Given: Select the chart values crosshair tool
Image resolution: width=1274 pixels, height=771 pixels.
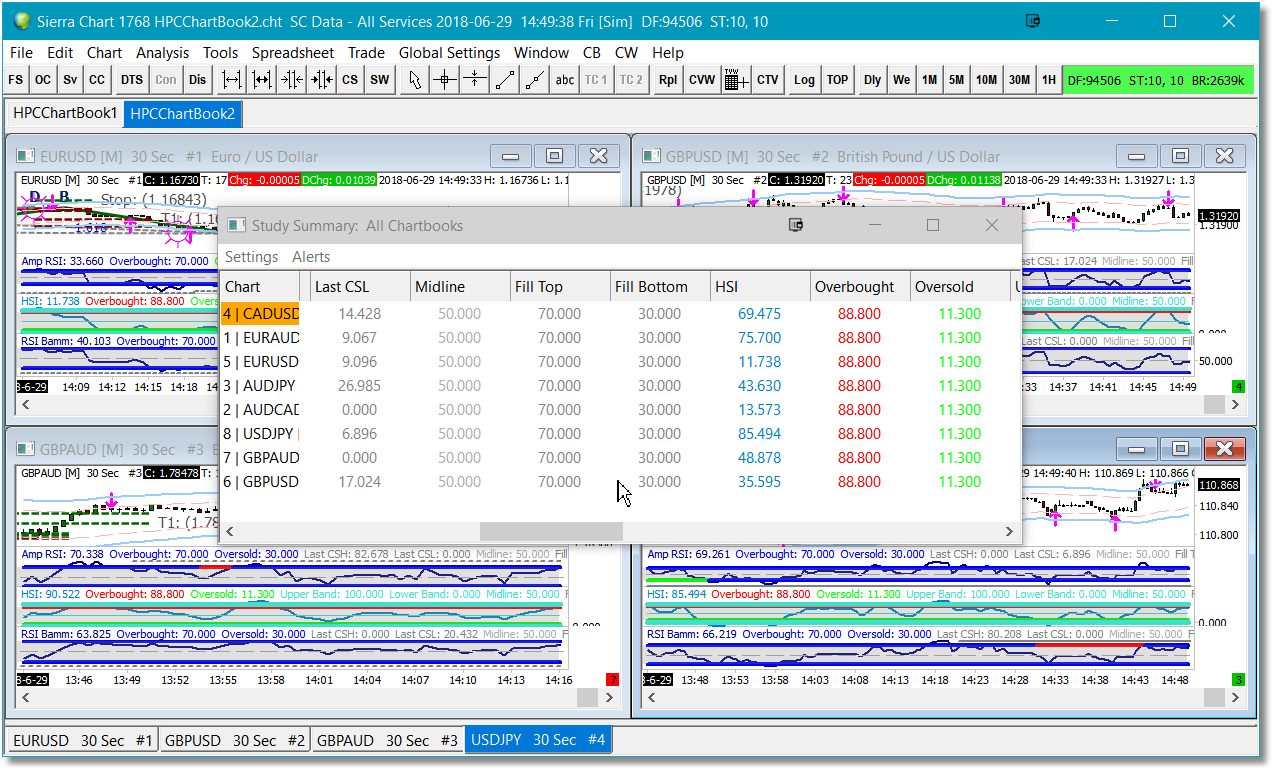Looking at the screenshot, I should [x=446, y=80].
